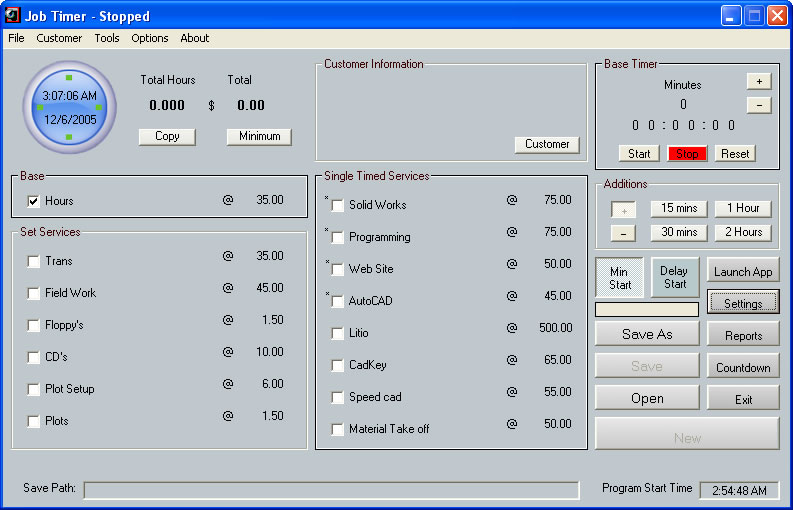The width and height of the screenshot is (793, 510).
Task: Click the CD's rate 10.00
Action: click(270, 352)
